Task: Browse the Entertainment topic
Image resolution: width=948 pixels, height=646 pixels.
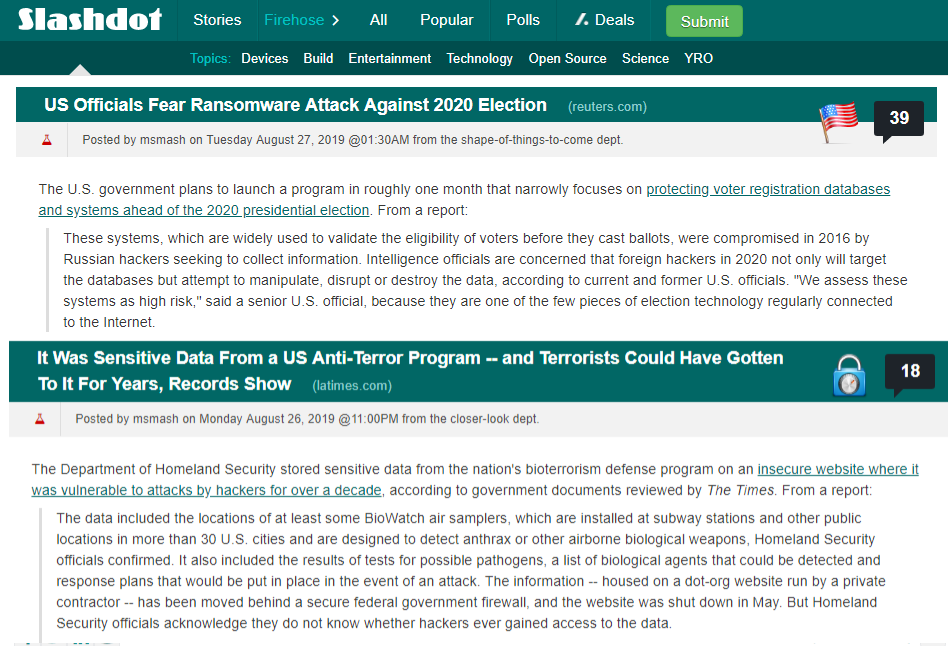Action: pyautogui.click(x=390, y=59)
